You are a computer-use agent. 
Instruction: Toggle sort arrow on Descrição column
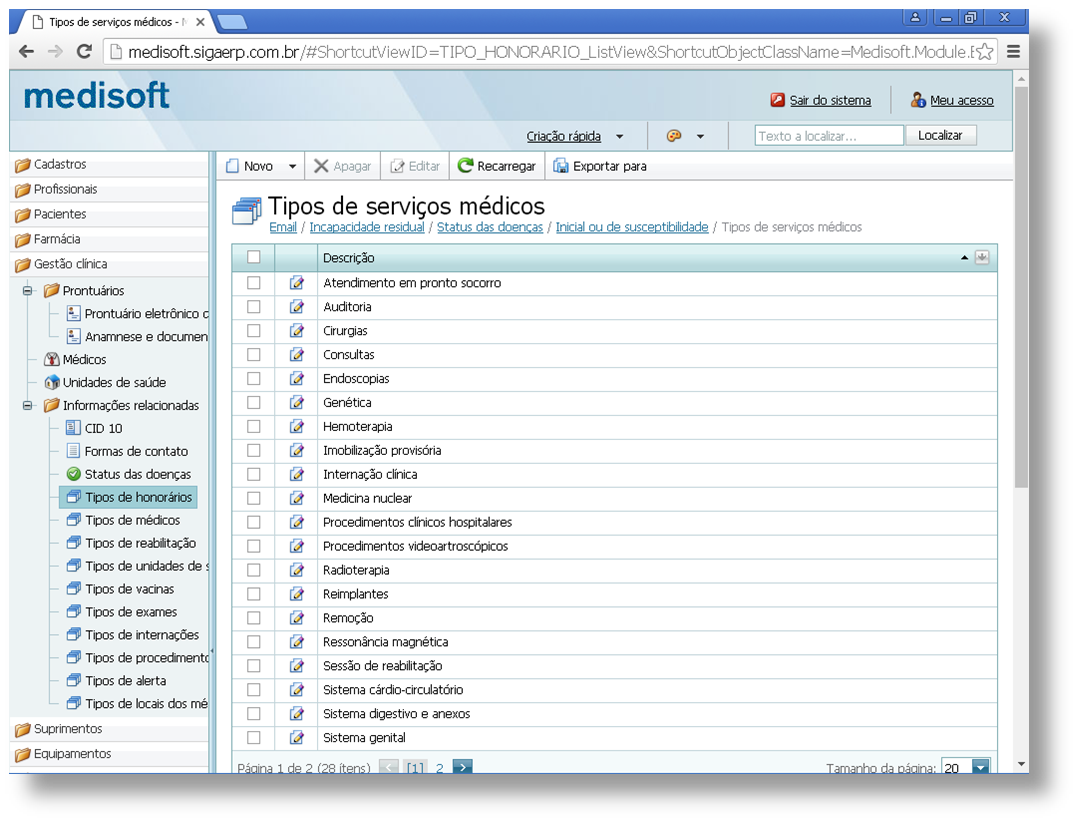(964, 258)
